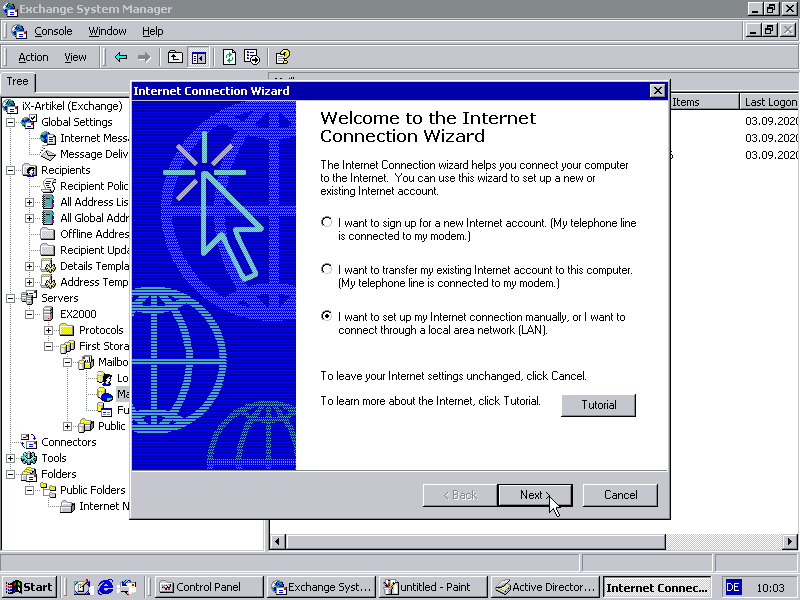Open the Window menu

click(x=107, y=31)
